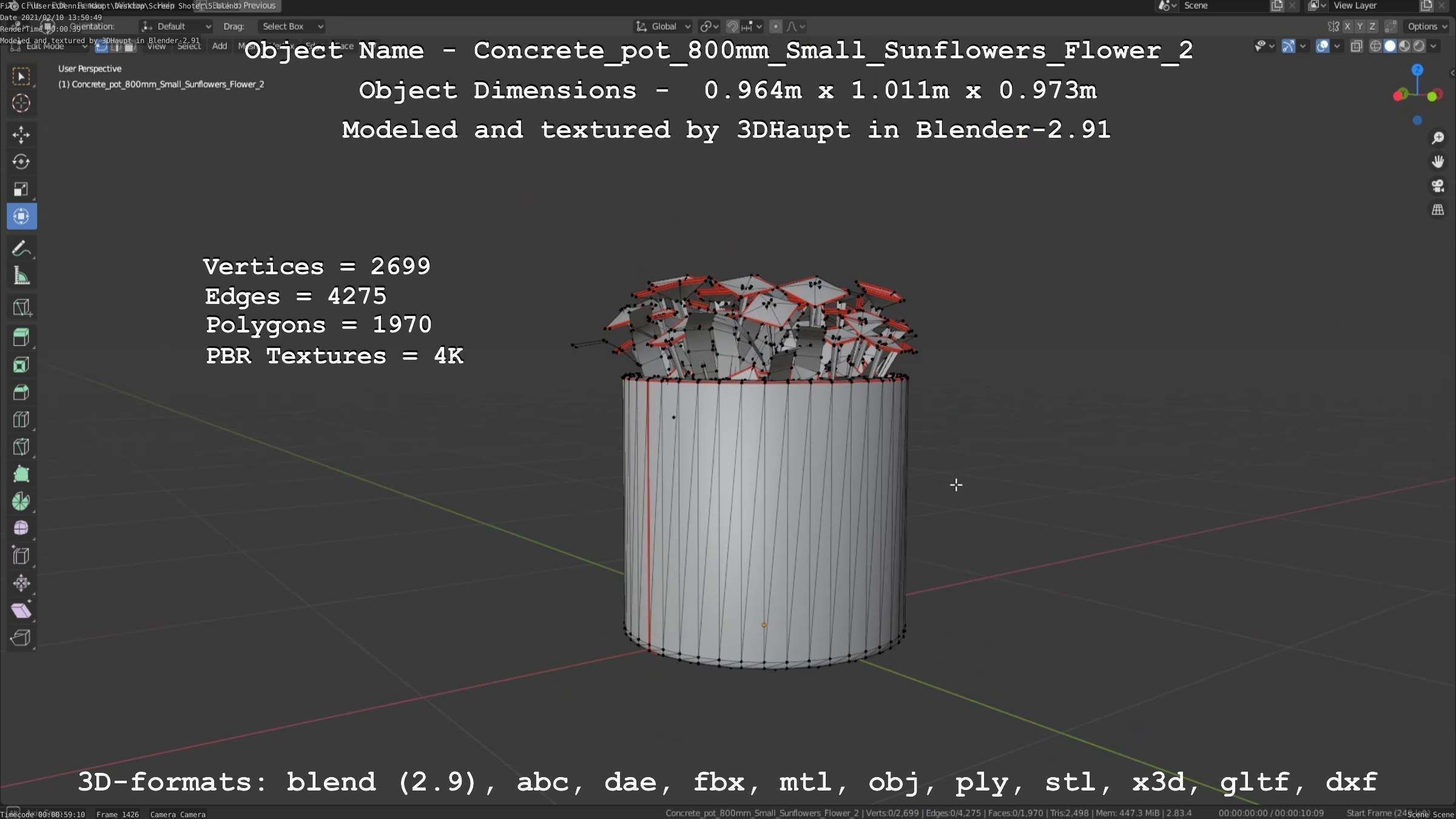This screenshot has height=819, width=1456.
Task: Select the Extrude Region tool
Action: coord(21,337)
